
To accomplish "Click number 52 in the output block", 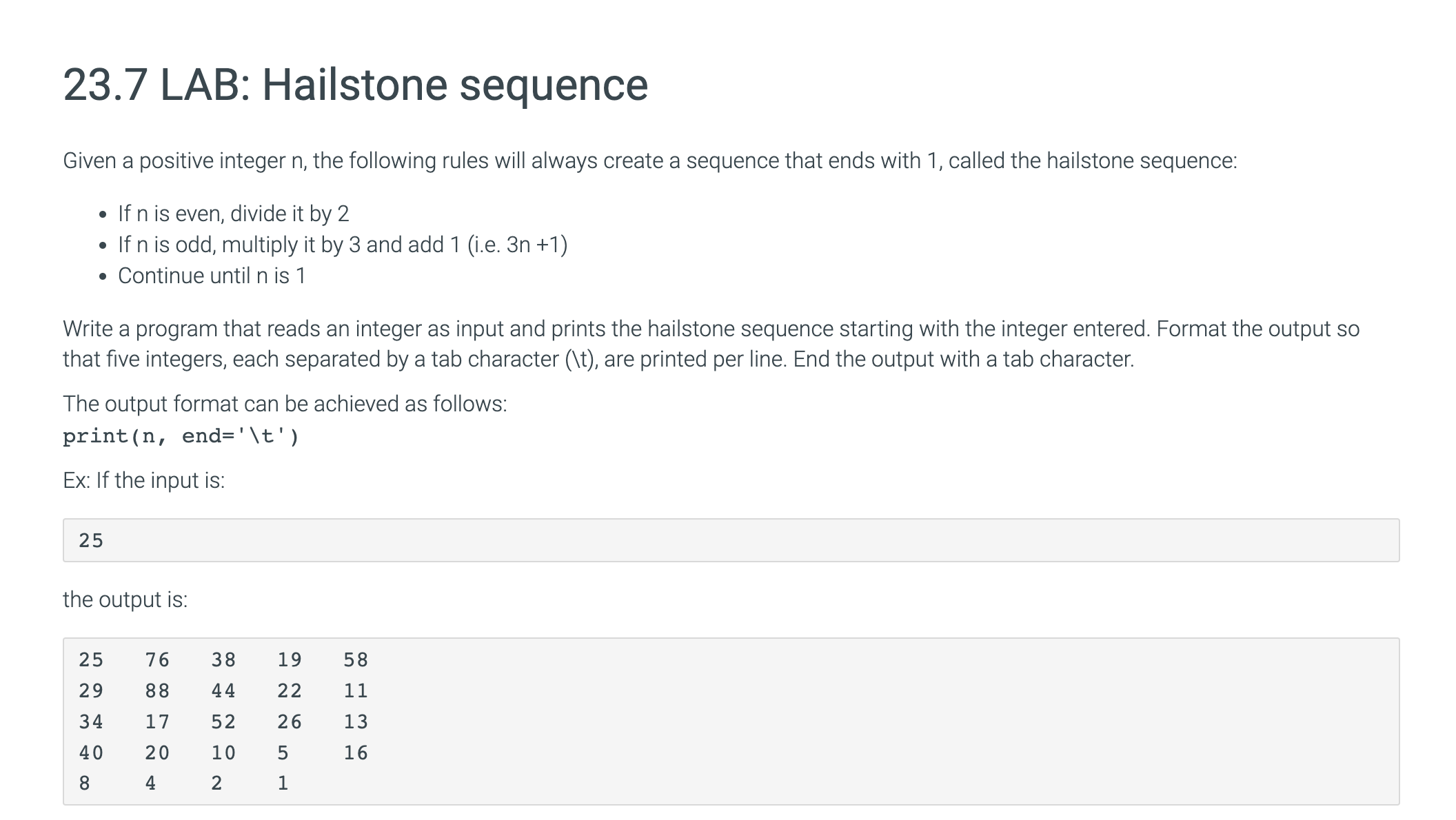I will coord(223,722).
